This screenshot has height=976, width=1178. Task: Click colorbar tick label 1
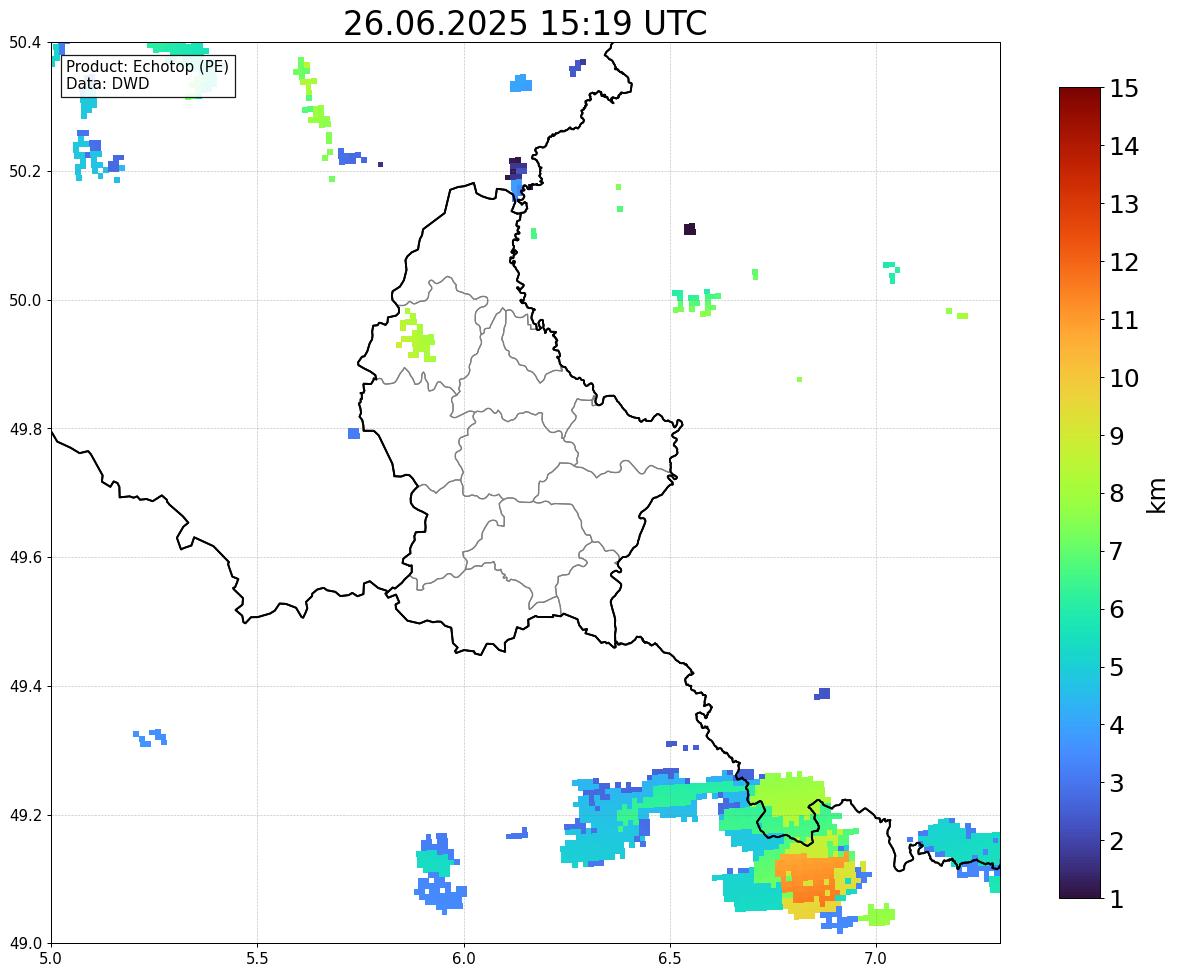(x=1117, y=899)
